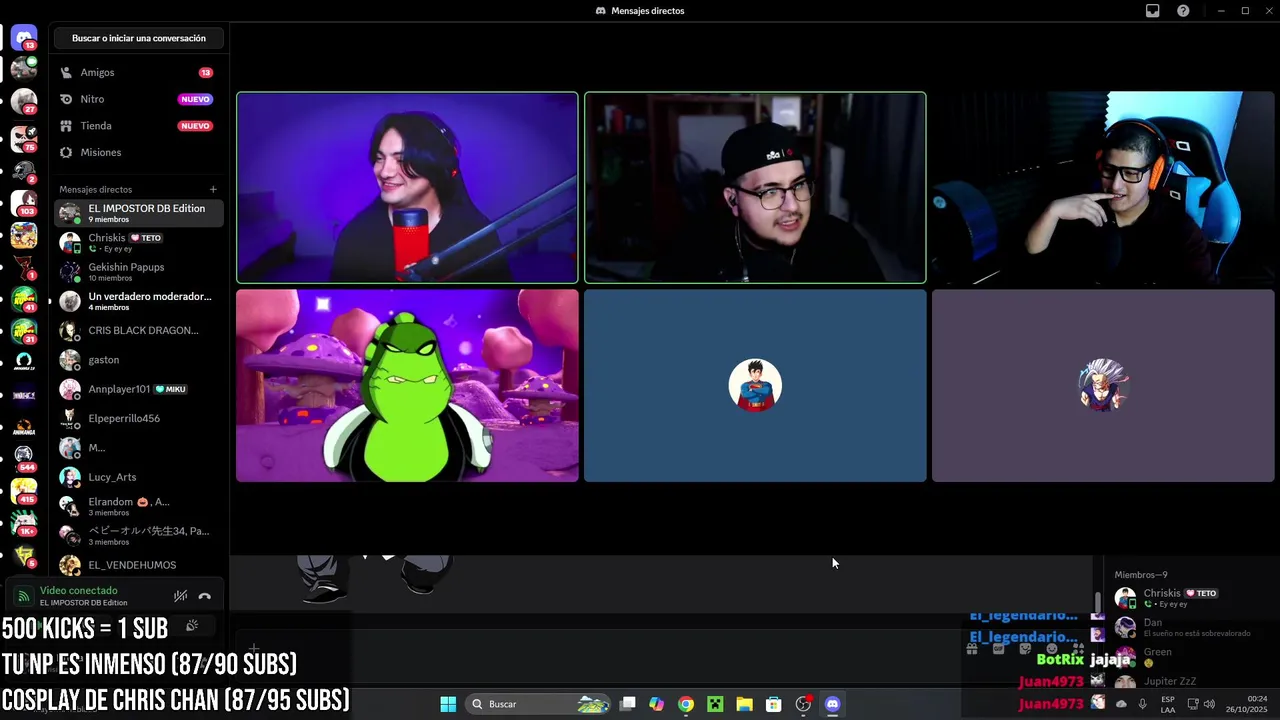
Task: Open the server with 75 notifications
Action: [x=24, y=139]
